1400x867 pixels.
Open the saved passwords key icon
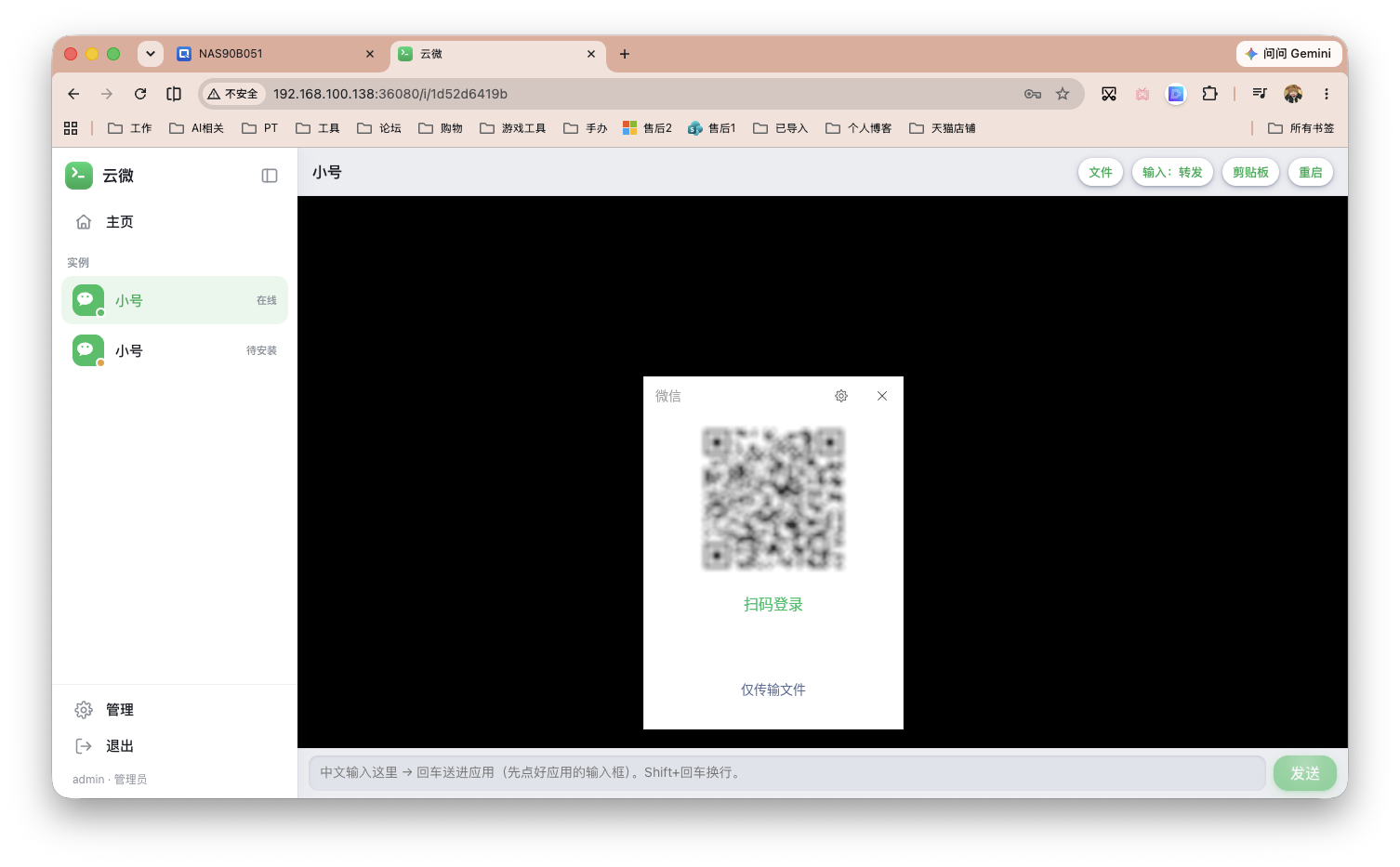pyautogui.click(x=1033, y=94)
